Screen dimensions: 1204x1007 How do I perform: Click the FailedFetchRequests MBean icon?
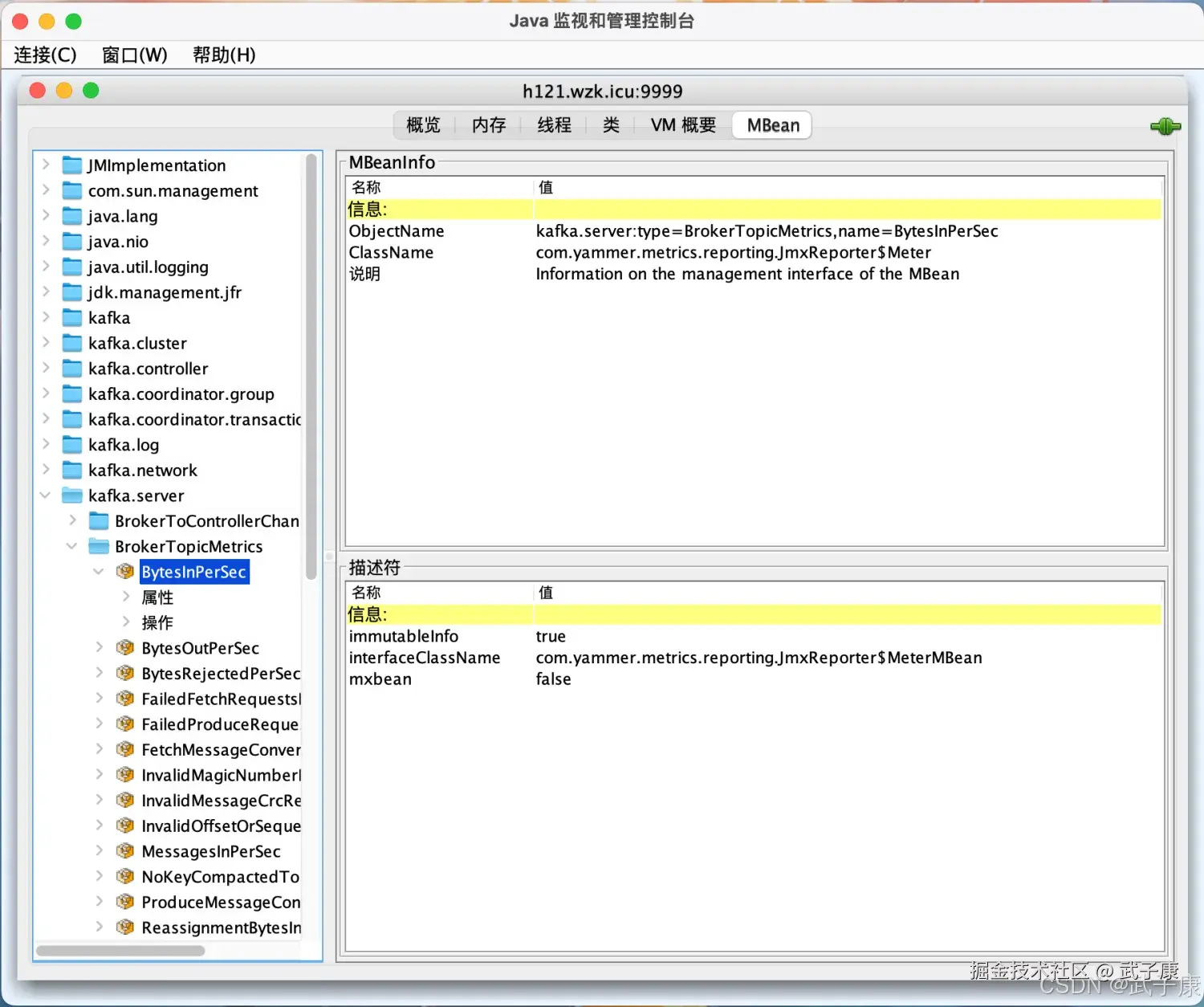(x=125, y=699)
